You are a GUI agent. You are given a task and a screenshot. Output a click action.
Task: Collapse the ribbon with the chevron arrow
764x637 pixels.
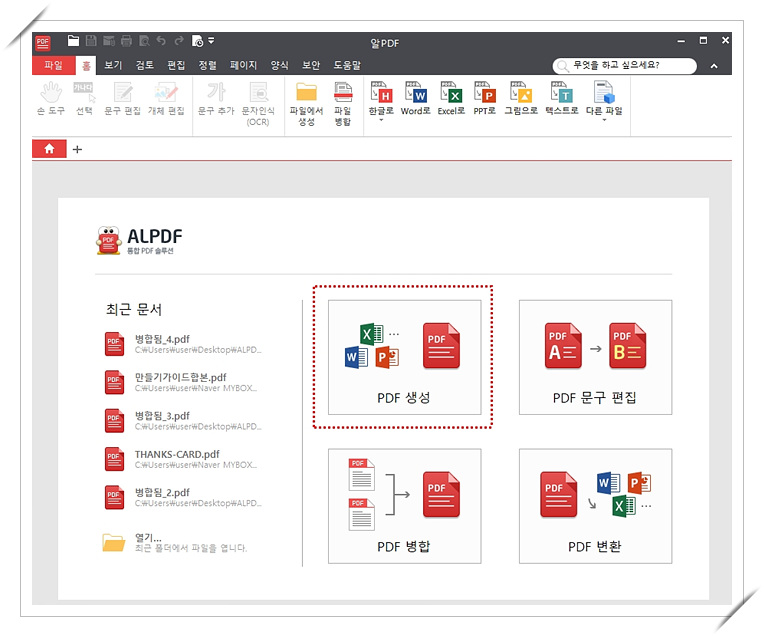pyautogui.click(x=714, y=66)
